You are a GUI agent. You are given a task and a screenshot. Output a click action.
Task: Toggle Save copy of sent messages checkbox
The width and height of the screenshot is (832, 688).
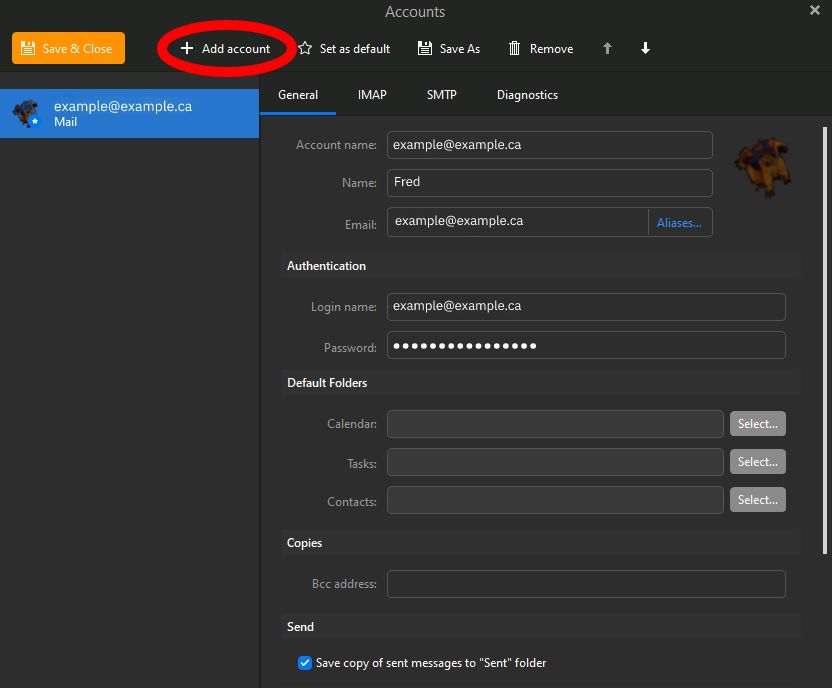click(305, 663)
